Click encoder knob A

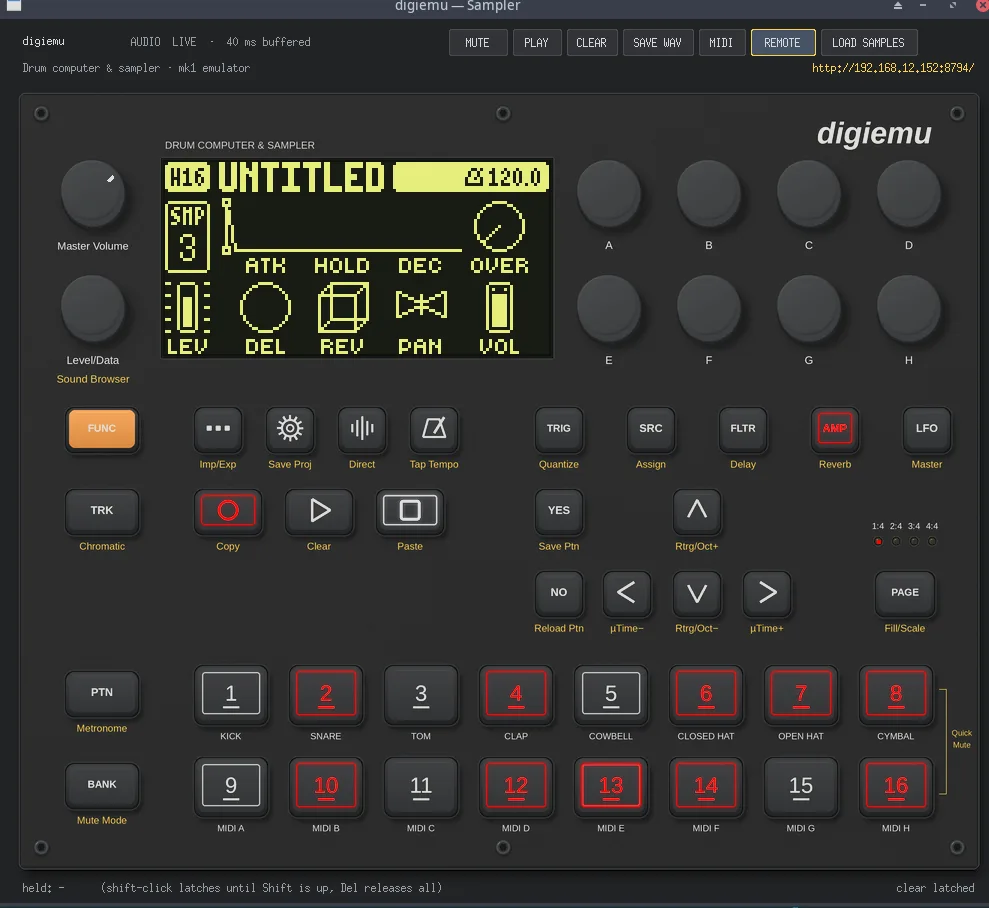[x=609, y=193]
